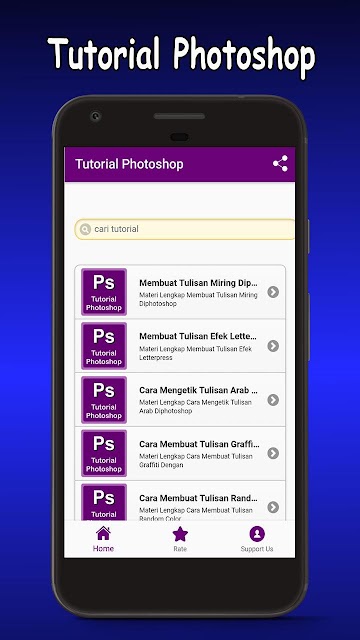Focus the 'cari tutorial' search field
Image resolution: width=360 pixels, height=640 pixels.
[x=184, y=229]
